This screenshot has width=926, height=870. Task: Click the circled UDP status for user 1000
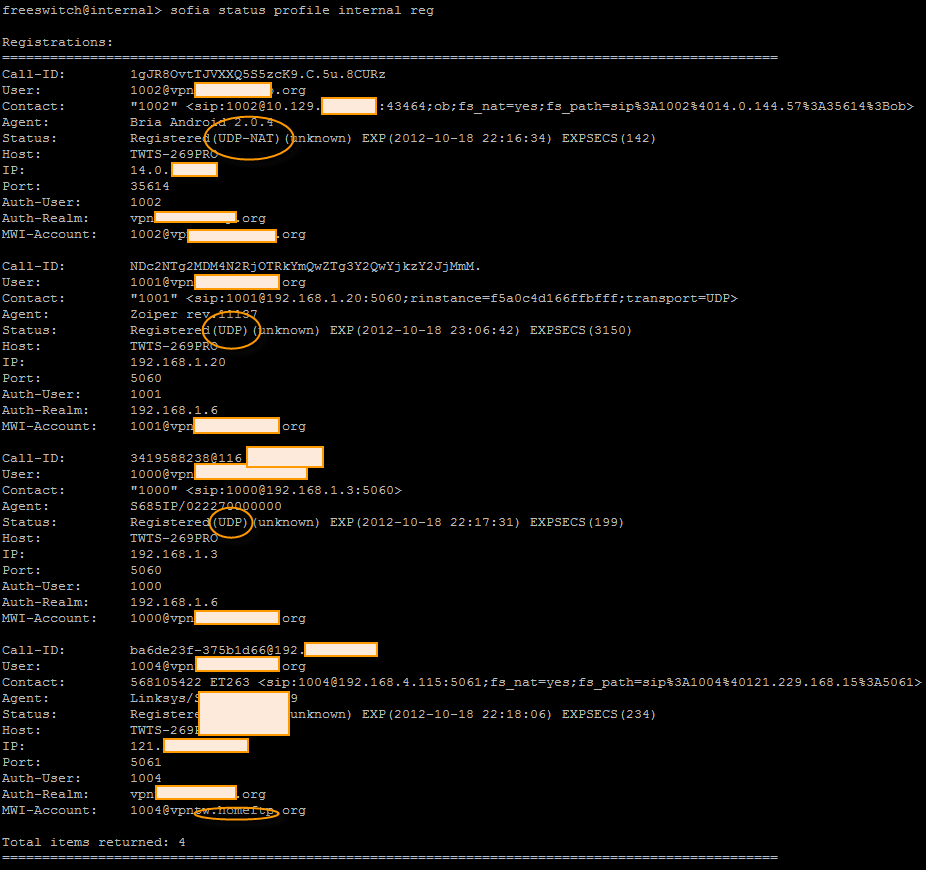point(230,522)
